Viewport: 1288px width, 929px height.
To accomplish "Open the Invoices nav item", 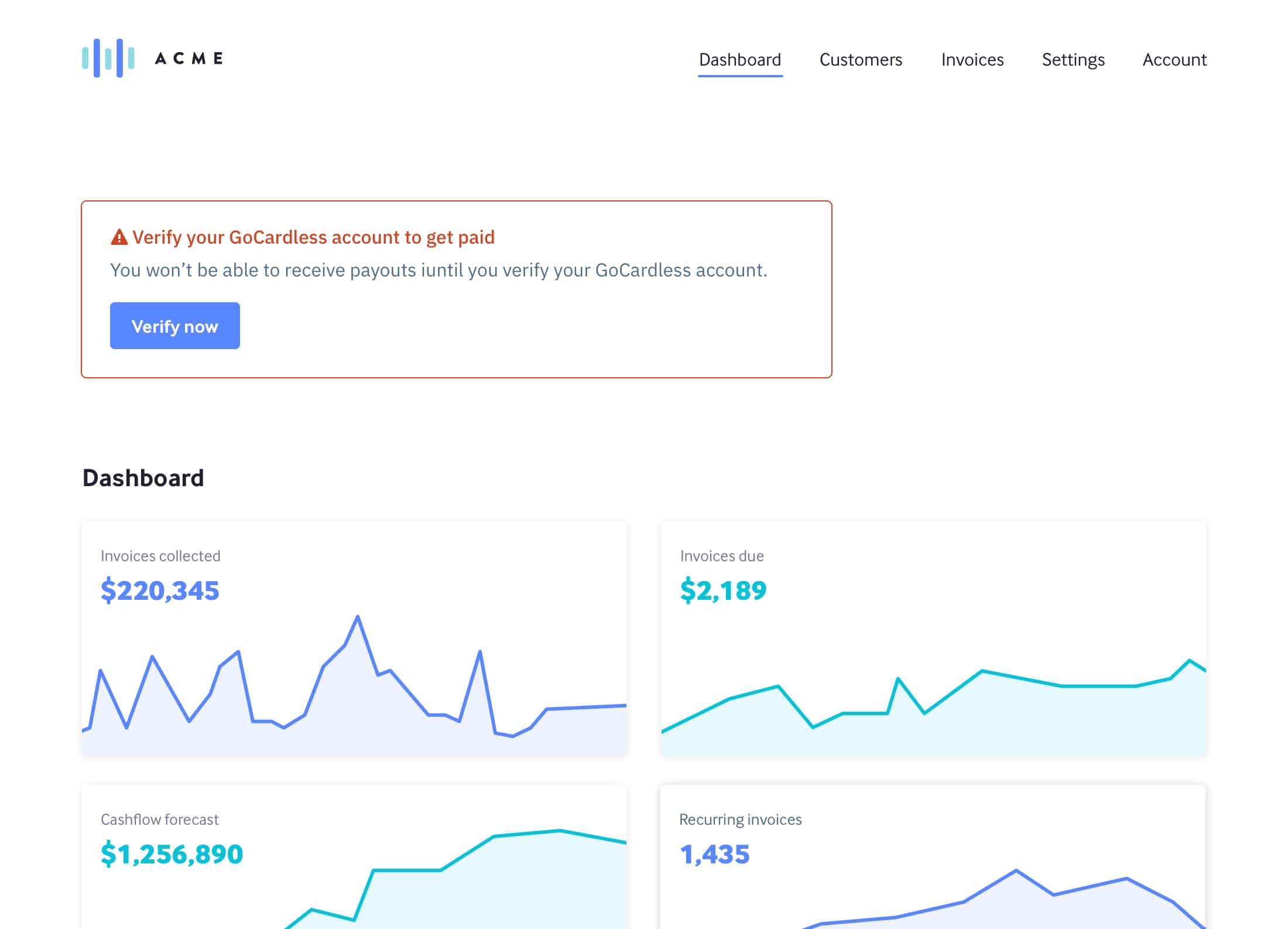I will pyautogui.click(x=972, y=60).
